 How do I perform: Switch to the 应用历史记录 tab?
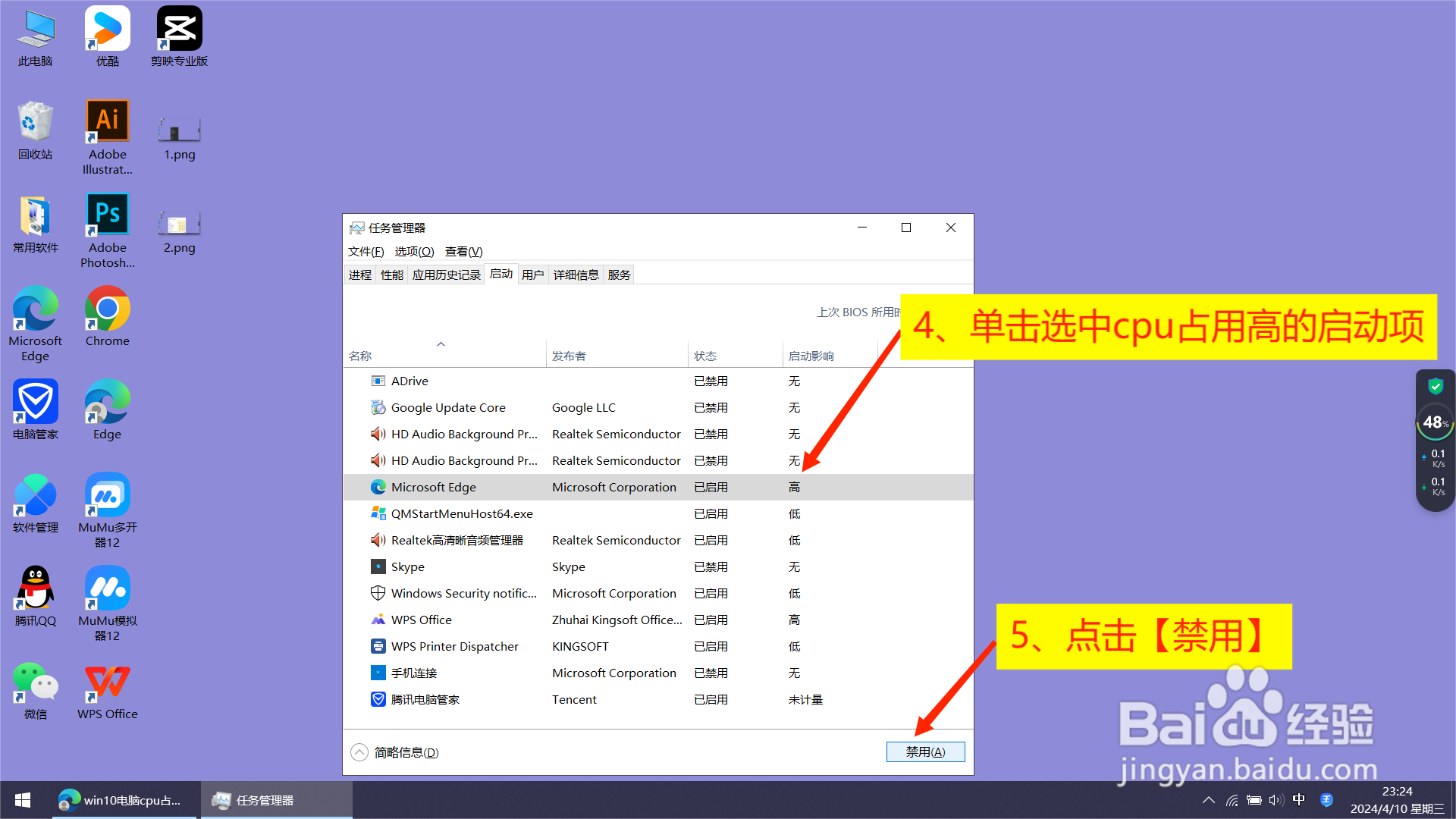[x=446, y=275]
